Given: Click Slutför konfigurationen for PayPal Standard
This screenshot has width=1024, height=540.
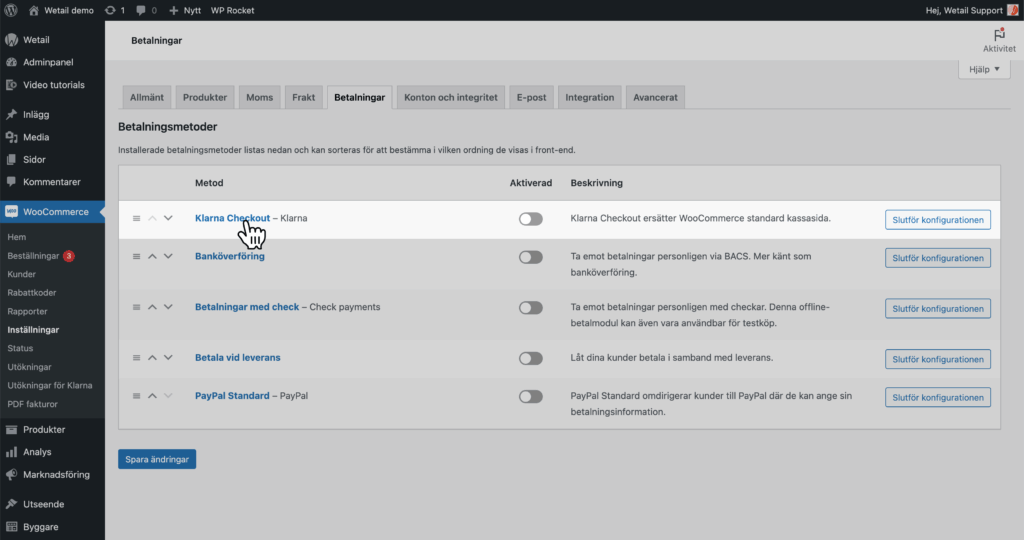Looking at the screenshot, I should pyautogui.click(x=937, y=397).
